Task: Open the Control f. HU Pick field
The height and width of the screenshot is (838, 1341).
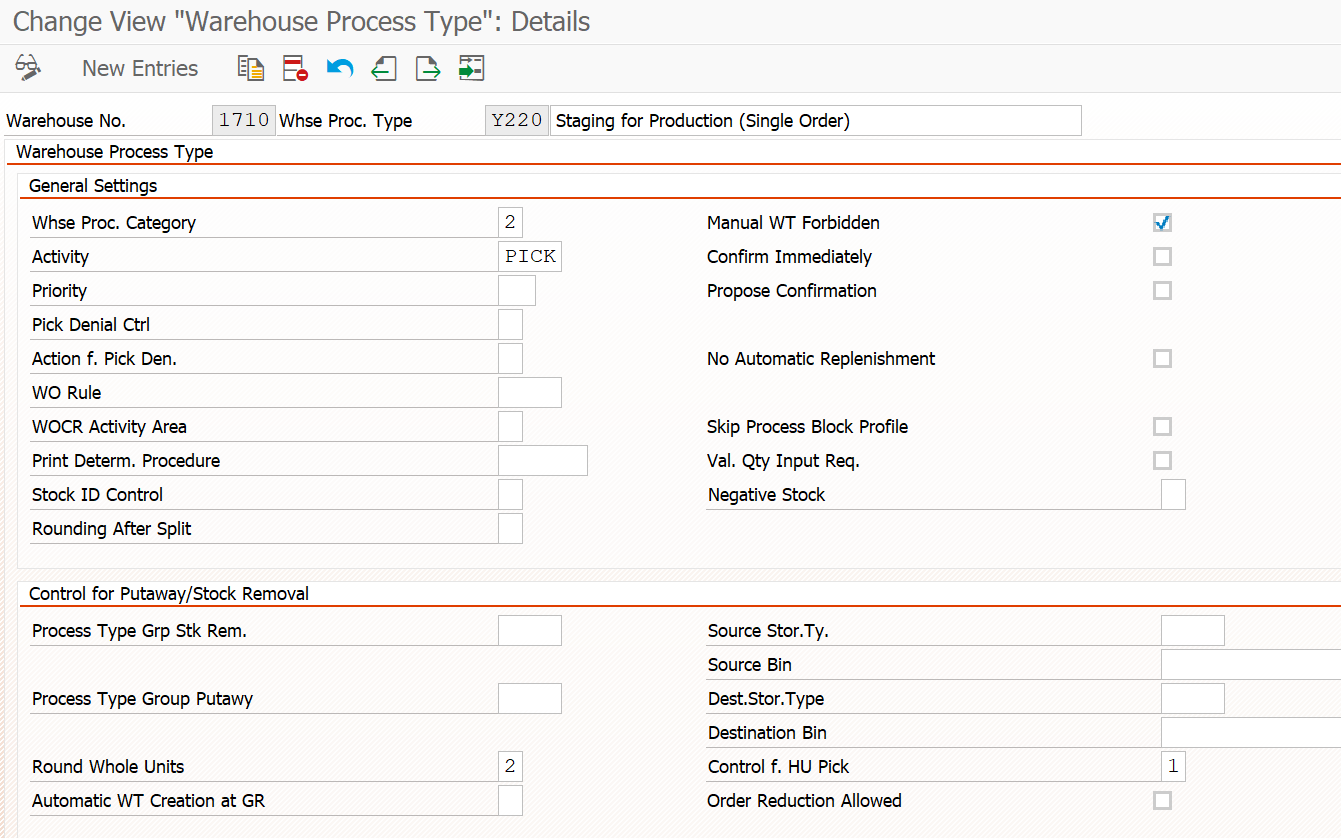Action: pos(1173,766)
